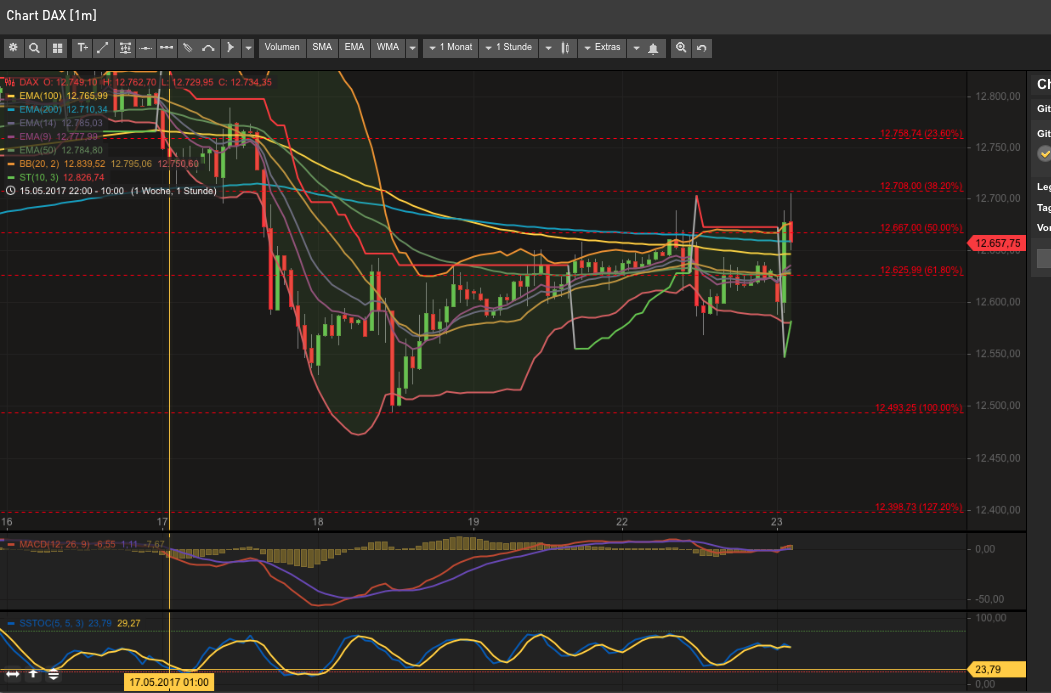Open the chart layout grid icon
Screen dimensions: 1051x693
pos(57,47)
